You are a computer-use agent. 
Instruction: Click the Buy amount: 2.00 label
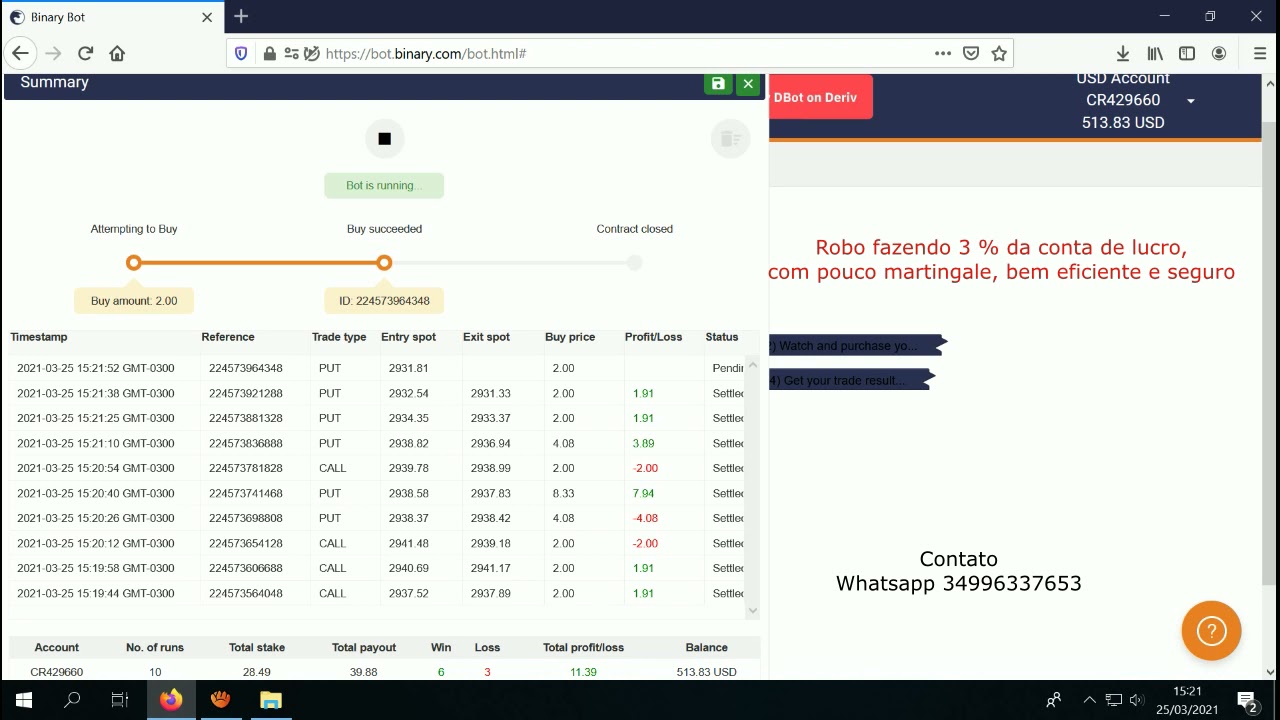(x=134, y=301)
